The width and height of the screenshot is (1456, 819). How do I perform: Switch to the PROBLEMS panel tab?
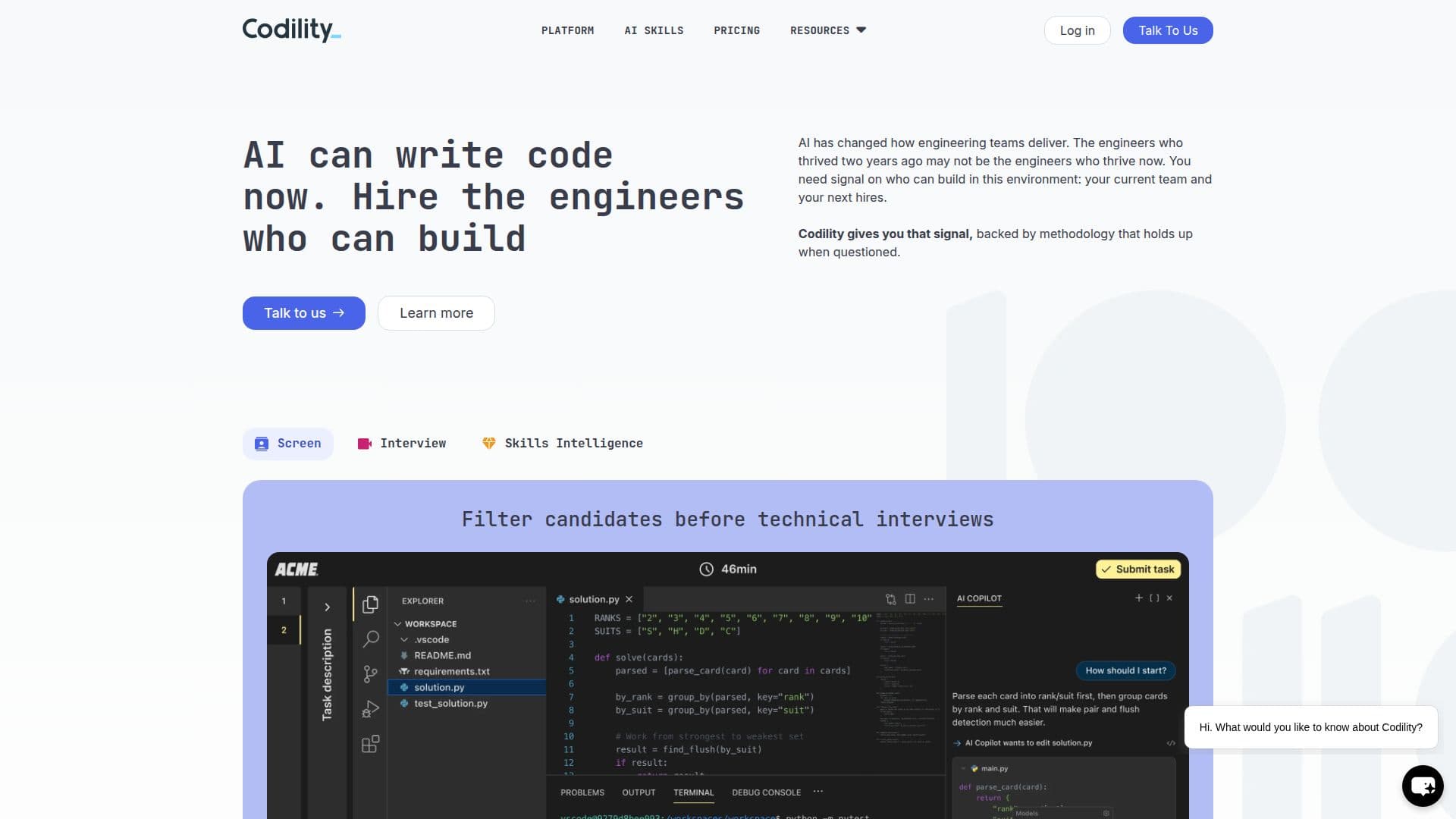tap(582, 792)
